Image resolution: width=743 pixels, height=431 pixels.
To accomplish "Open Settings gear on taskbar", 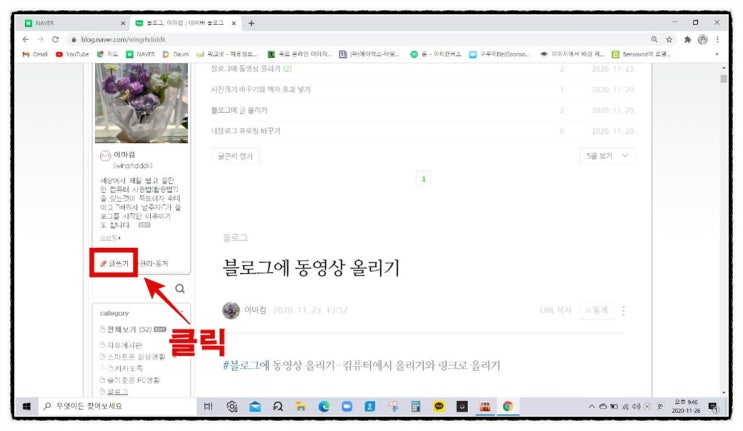I will (232, 406).
